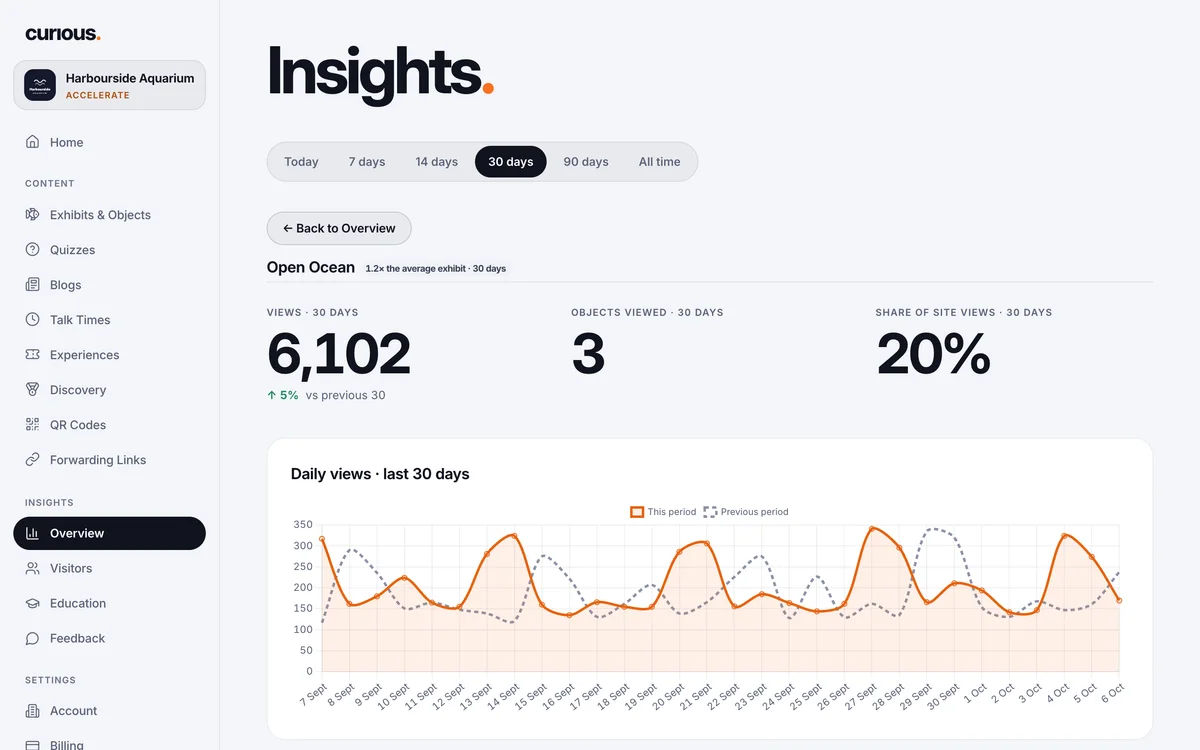Click the Home icon in sidebar
The height and width of the screenshot is (750, 1200).
pos(33,142)
